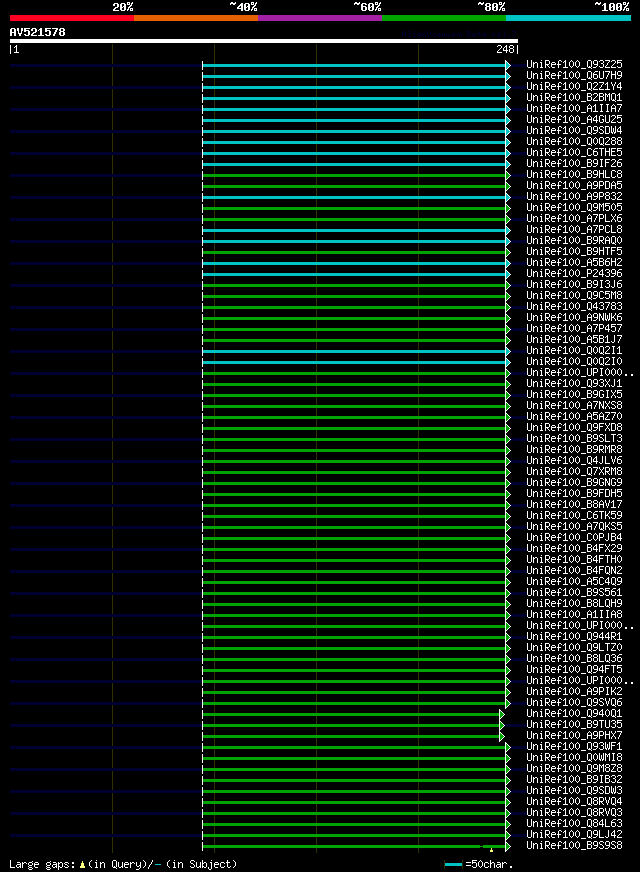Open hit UniRef100_B9S9S8
The width and height of the screenshot is (640, 872).
pyautogui.click(x=574, y=846)
